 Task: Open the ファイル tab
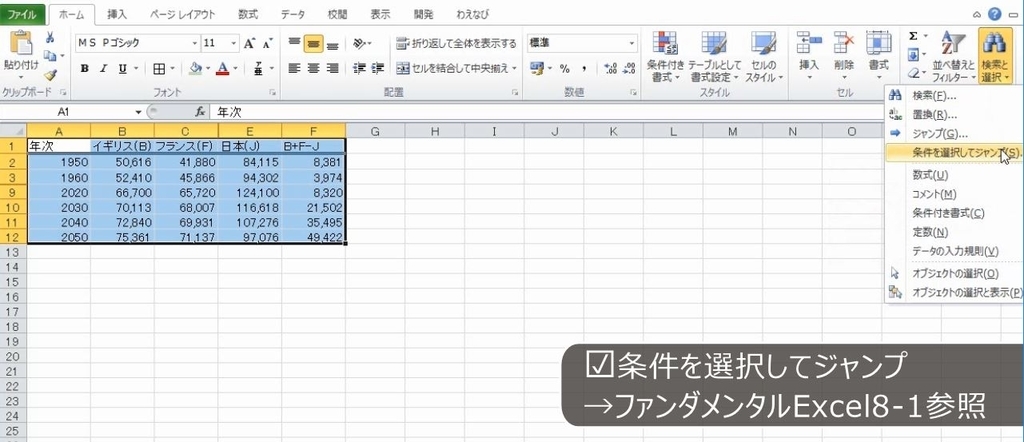pyautogui.click(x=22, y=14)
